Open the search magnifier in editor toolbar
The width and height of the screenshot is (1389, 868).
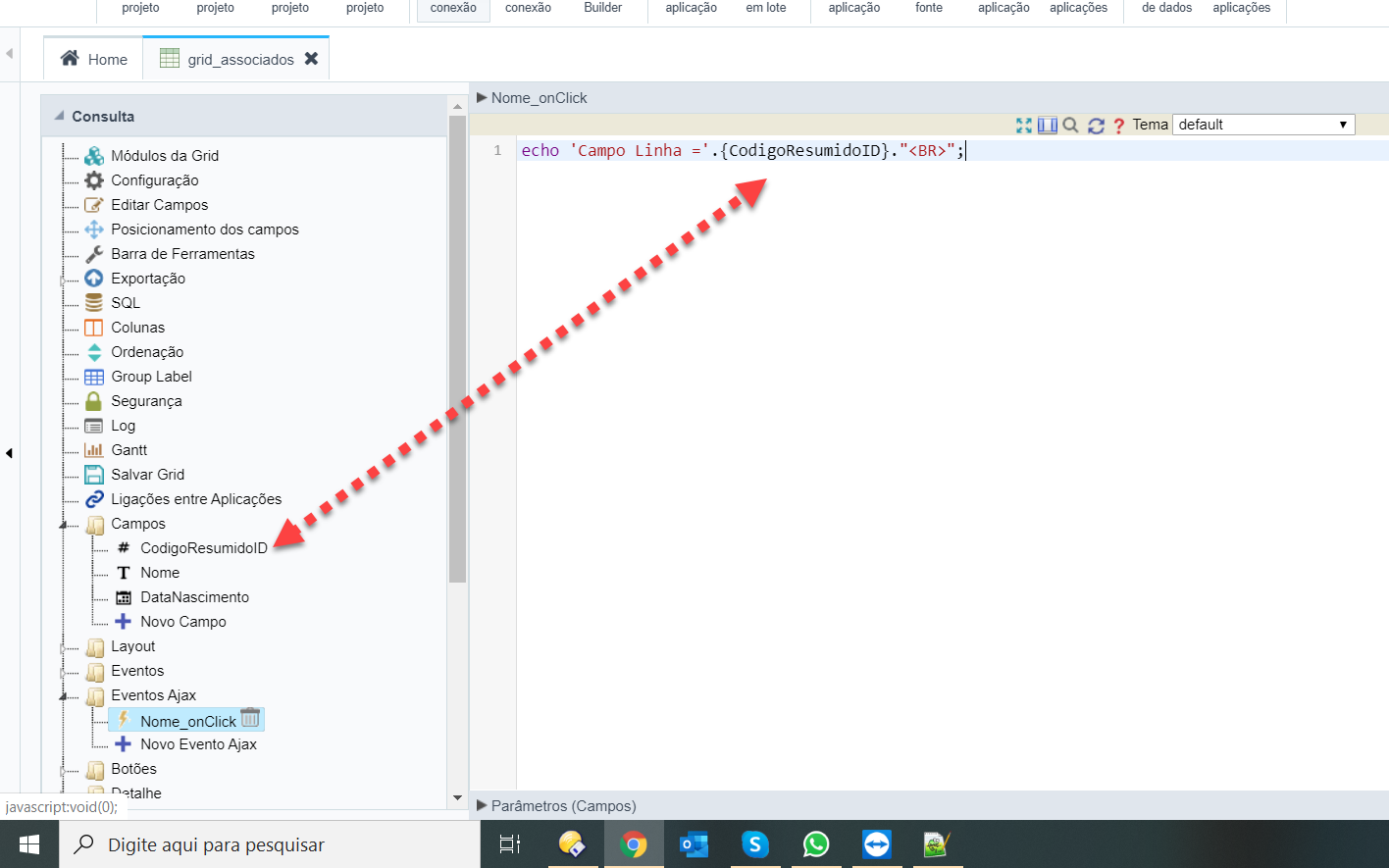pyautogui.click(x=1071, y=126)
